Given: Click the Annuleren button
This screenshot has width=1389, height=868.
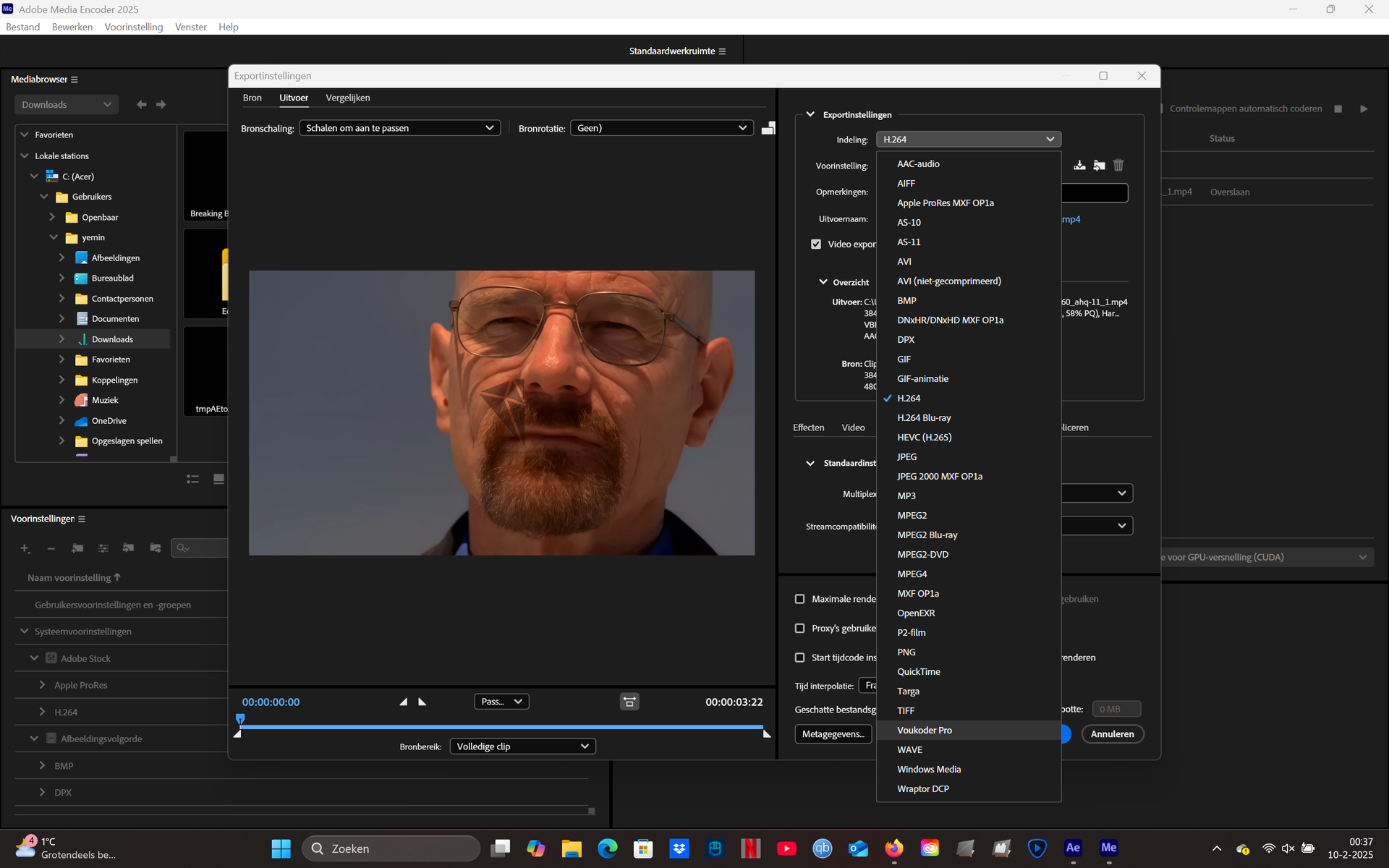Looking at the screenshot, I should (1112, 734).
